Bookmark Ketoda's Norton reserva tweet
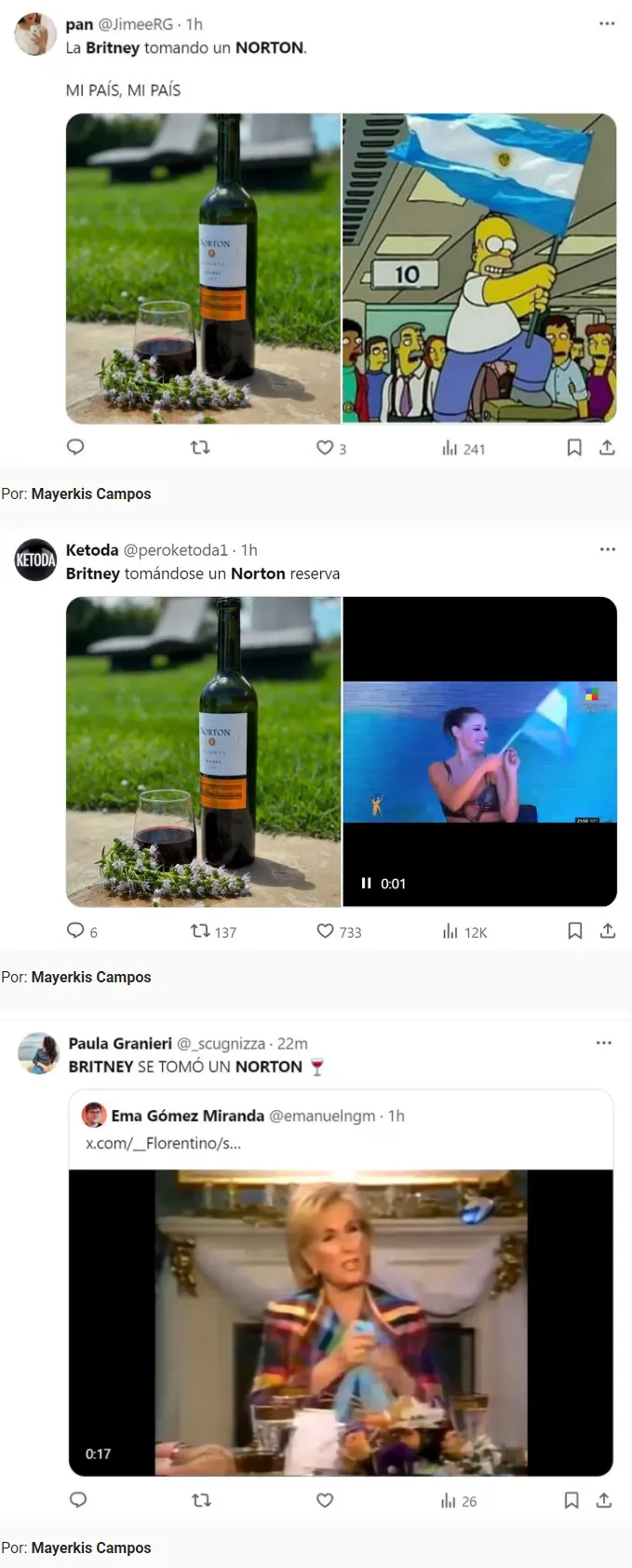 [574, 930]
